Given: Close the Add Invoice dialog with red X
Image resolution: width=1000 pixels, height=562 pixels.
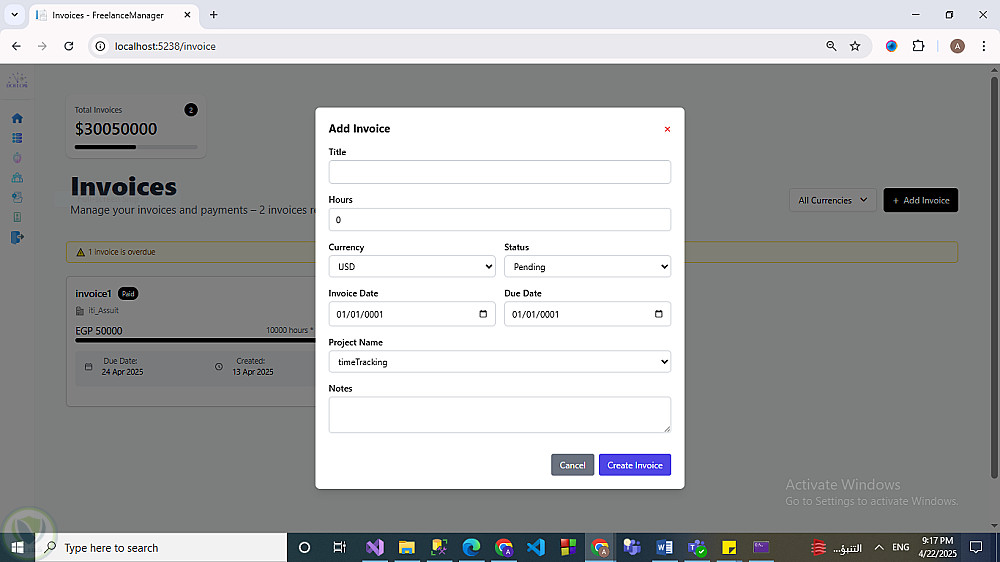Looking at the screenshot, I should 667,129.
